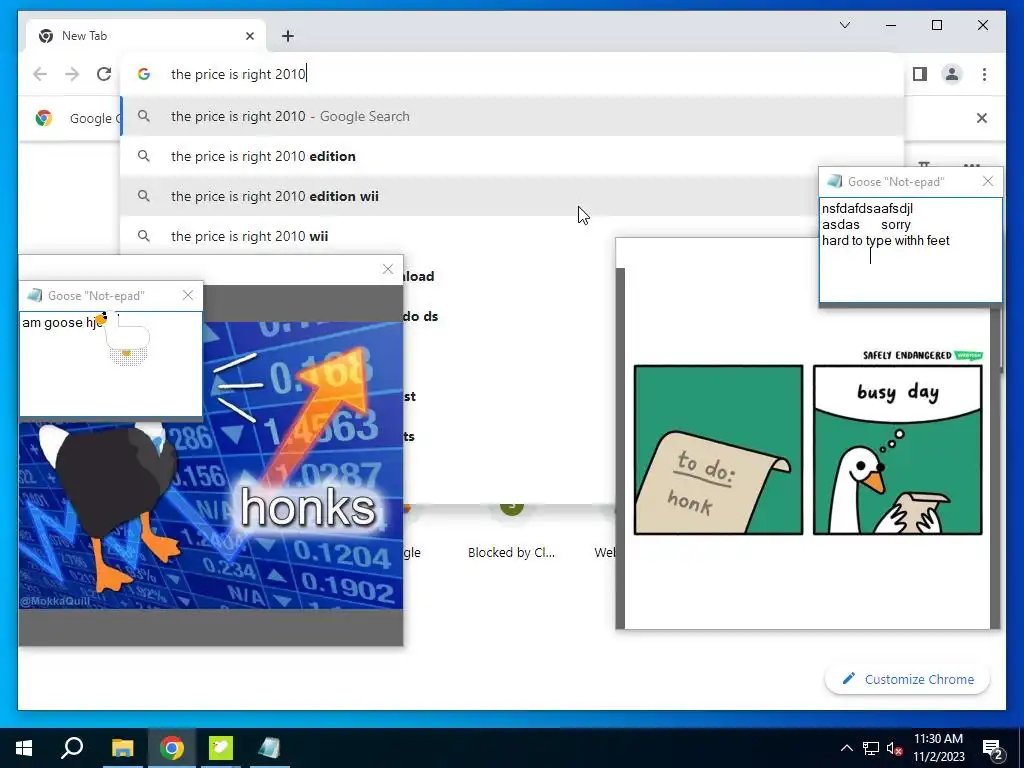Select the New Tab tab
Viewport: 1024px width, 768px height.
pyautogui.click(x=146, y=36)
